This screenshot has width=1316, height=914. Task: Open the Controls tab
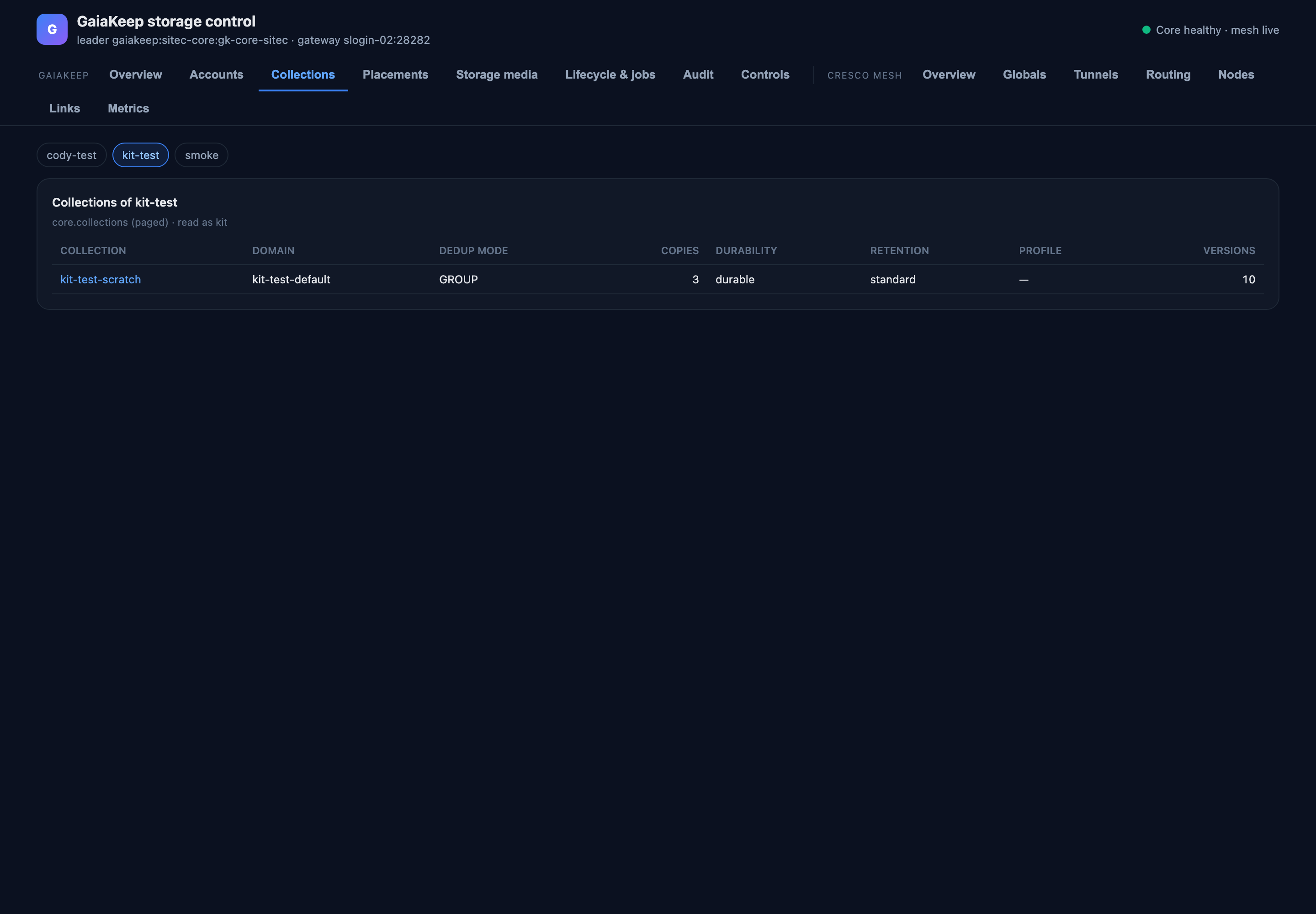click(765, 74)
